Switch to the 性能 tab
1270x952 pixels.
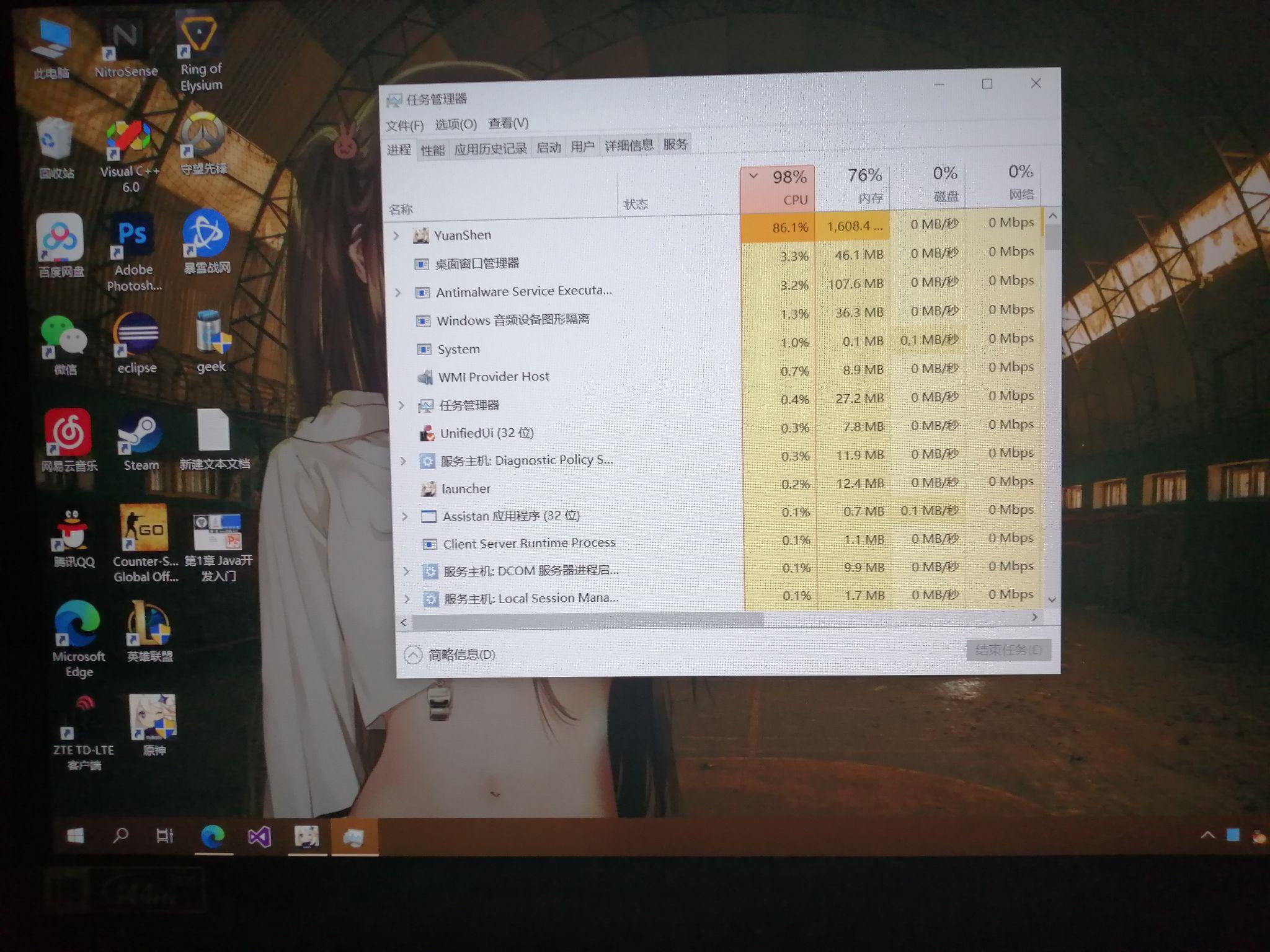pyautogui.click(x=432, y=150)
